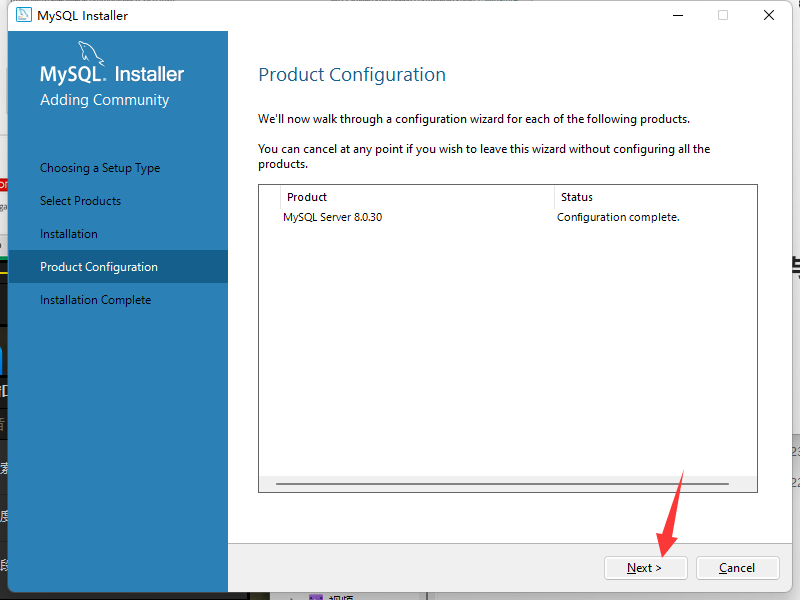Viewport: 800px width, 600px height.
Task: Minimize the MySQL Installer window
Action: click(678, 15)
